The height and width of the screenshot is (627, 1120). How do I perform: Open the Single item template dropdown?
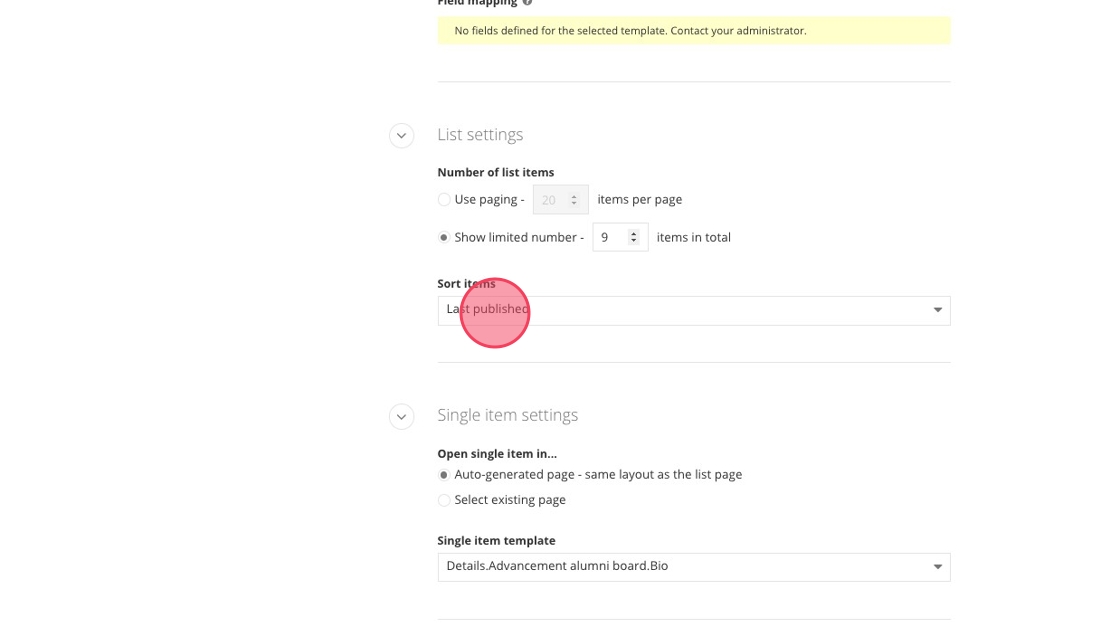pyautogui.click(x=693, y=567)
